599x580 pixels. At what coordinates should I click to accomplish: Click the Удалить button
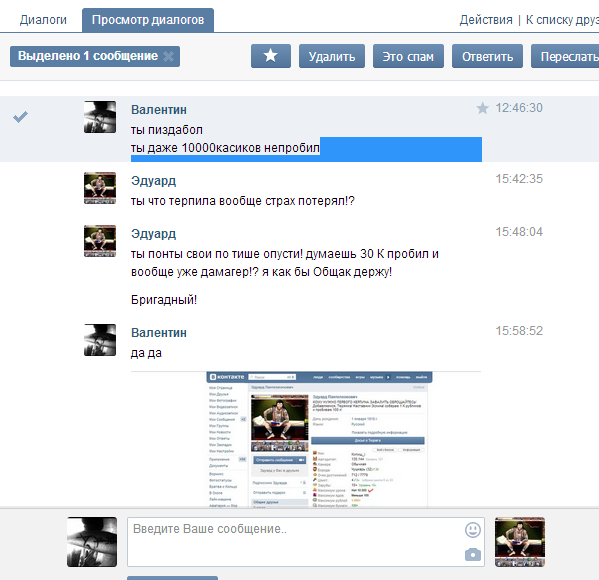click(332, 56)
